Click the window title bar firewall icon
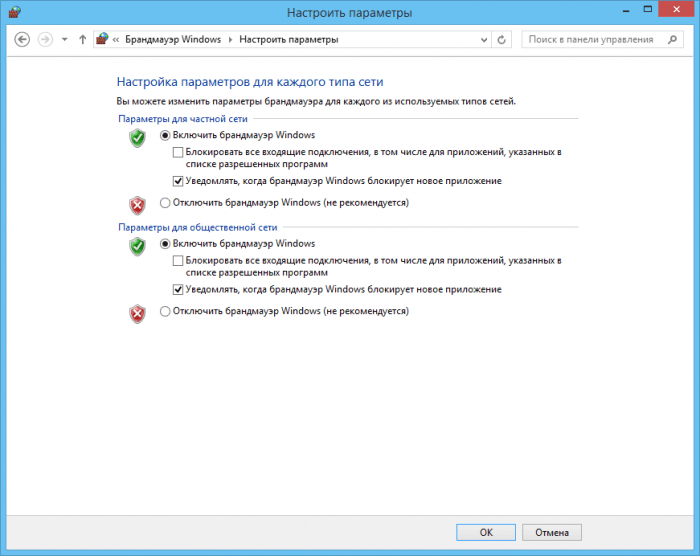Image resolution: width=700 pixels, height=556 pixels. click(15, 12)
